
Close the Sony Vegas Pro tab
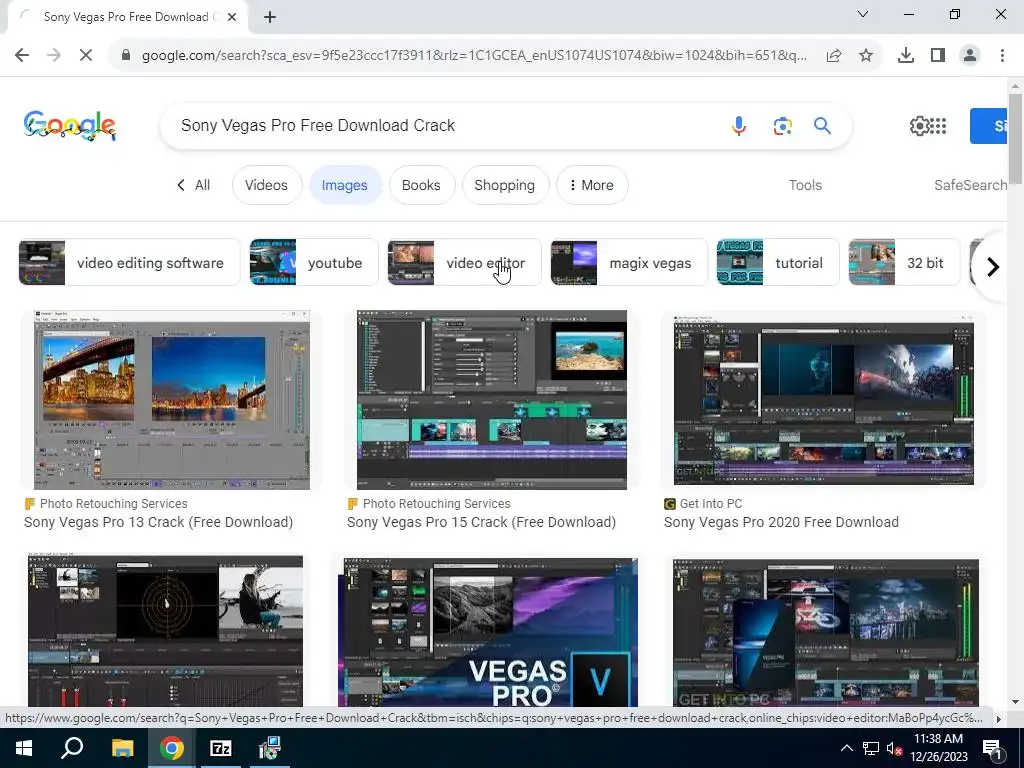232,17
